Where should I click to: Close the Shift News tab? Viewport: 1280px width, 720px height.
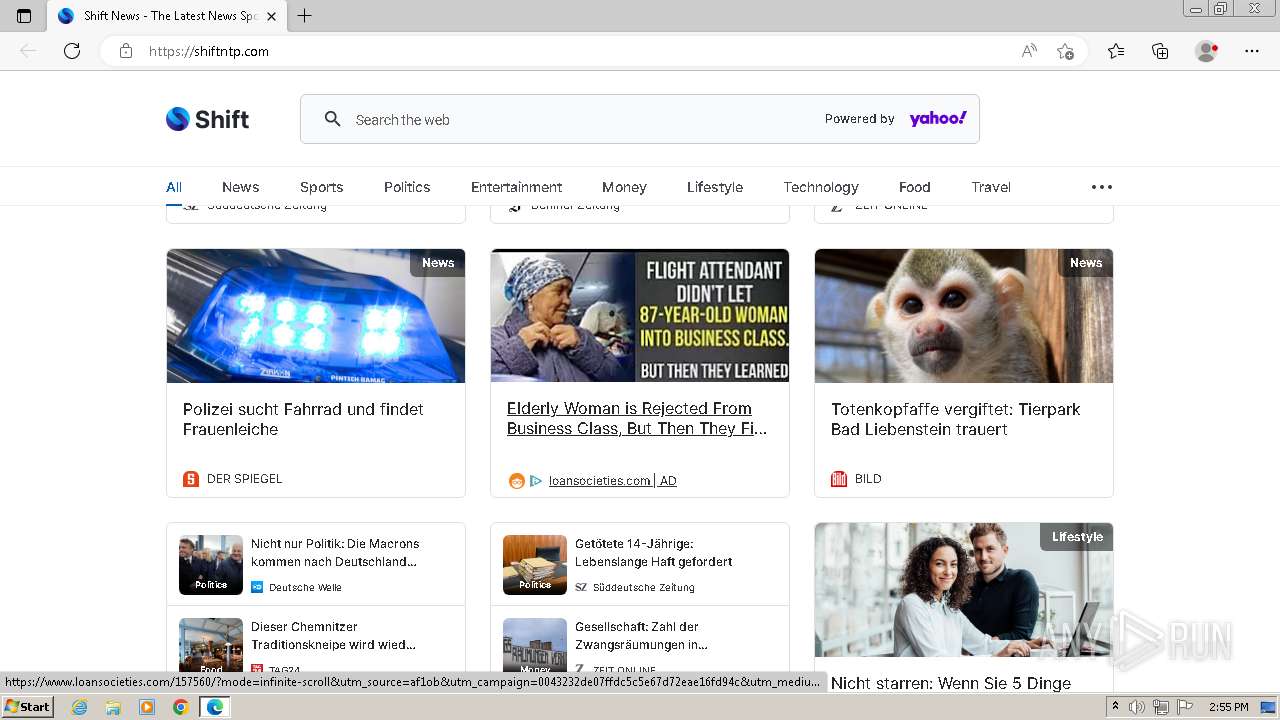click(271, 16)
